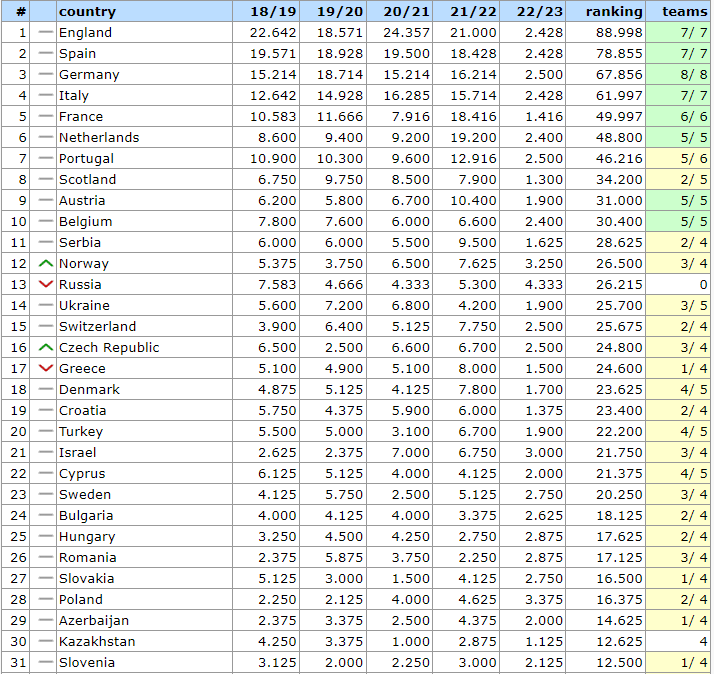Screen dimensions: 714x674
Task: Click the unchanged dash icon beside Slovenia
Action: [x=46, y=663]
